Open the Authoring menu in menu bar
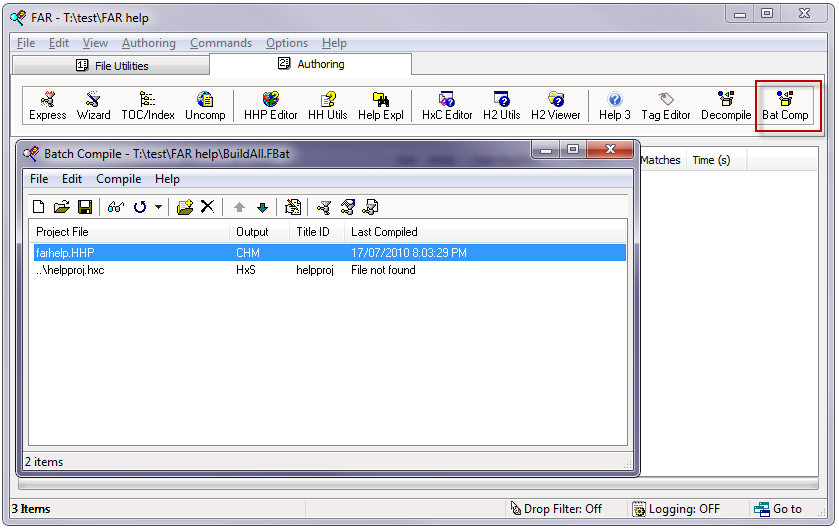The image size is (839, 531). (148, 43)
